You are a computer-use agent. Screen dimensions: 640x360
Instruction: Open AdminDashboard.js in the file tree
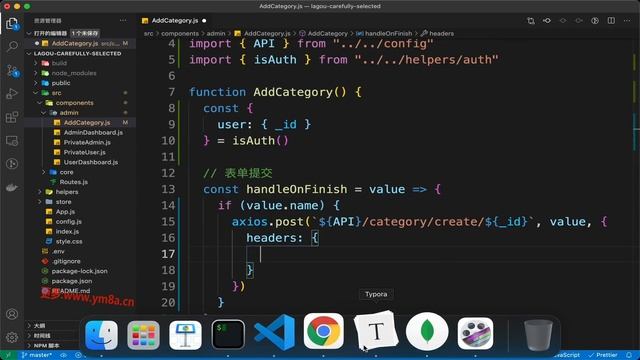pos(93,132)
